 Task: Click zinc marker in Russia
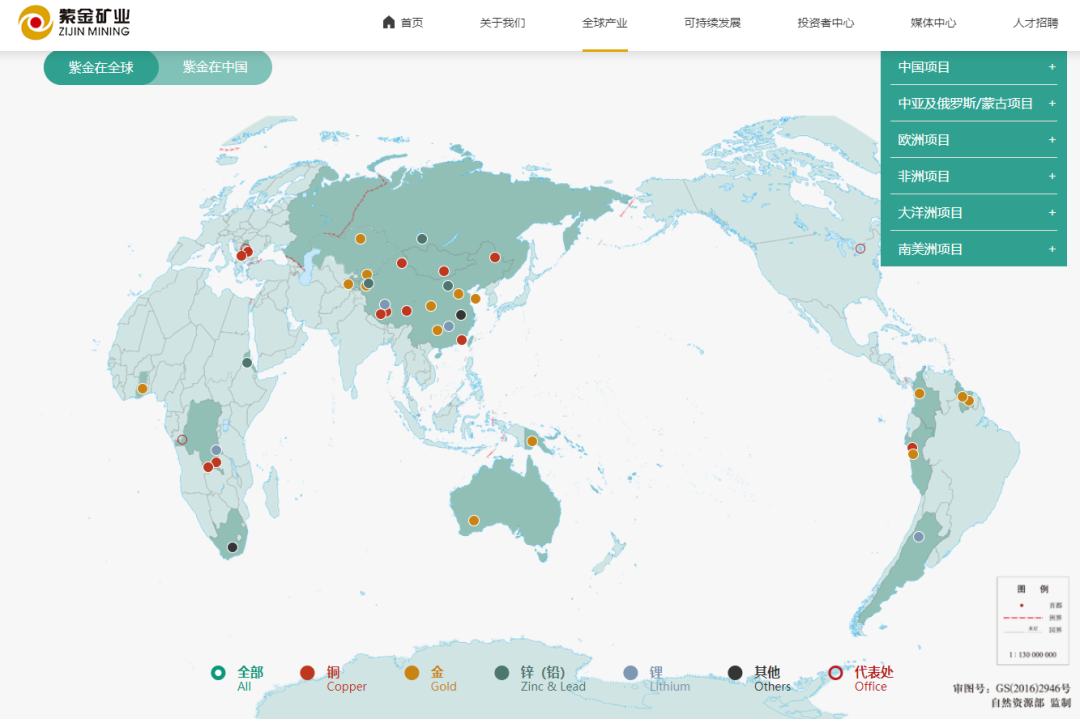[x=422, y=239]
